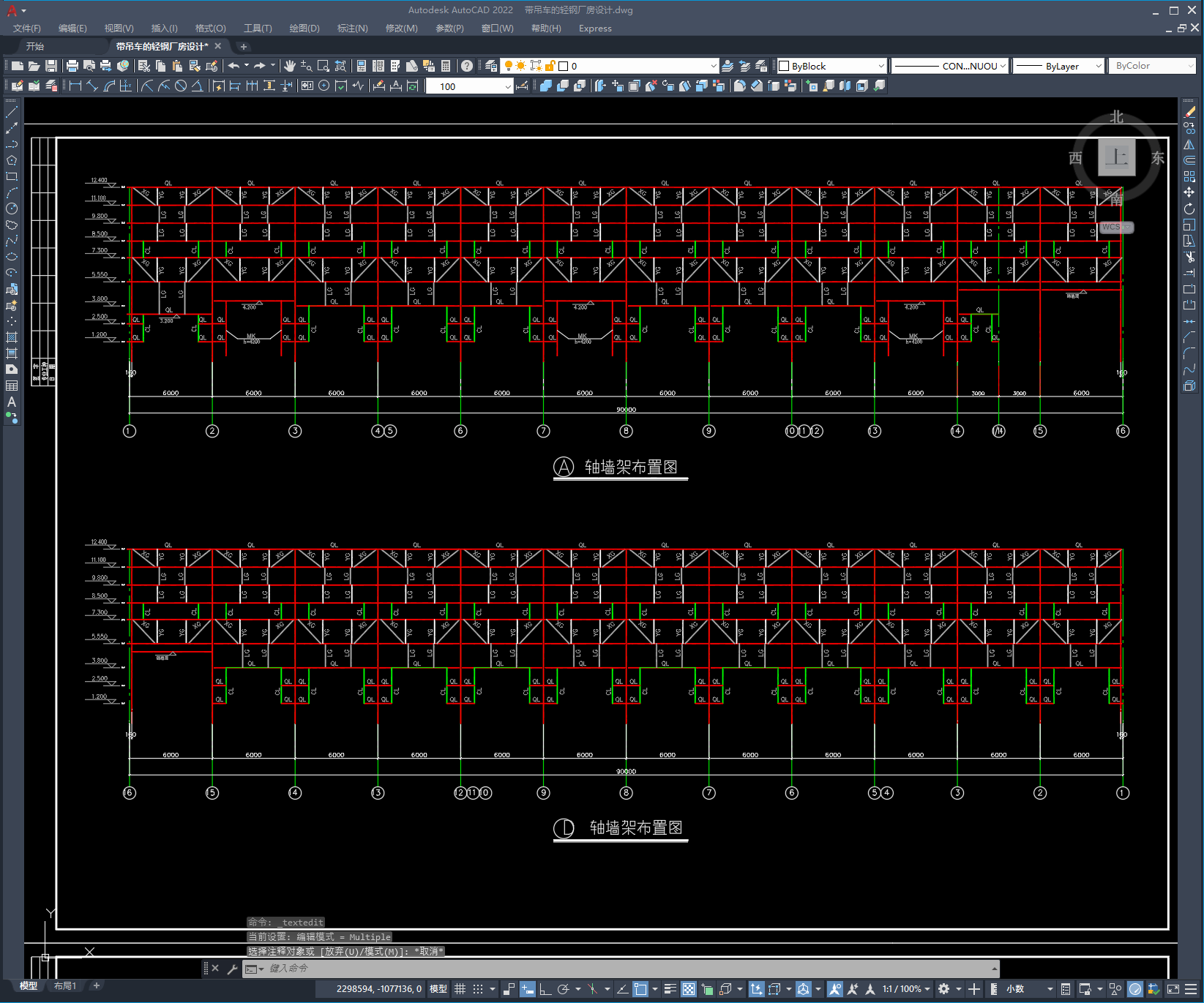The image size is (1204, 1003).
Task: Click the Plot printer icon
Action: (x=72, y=66)
